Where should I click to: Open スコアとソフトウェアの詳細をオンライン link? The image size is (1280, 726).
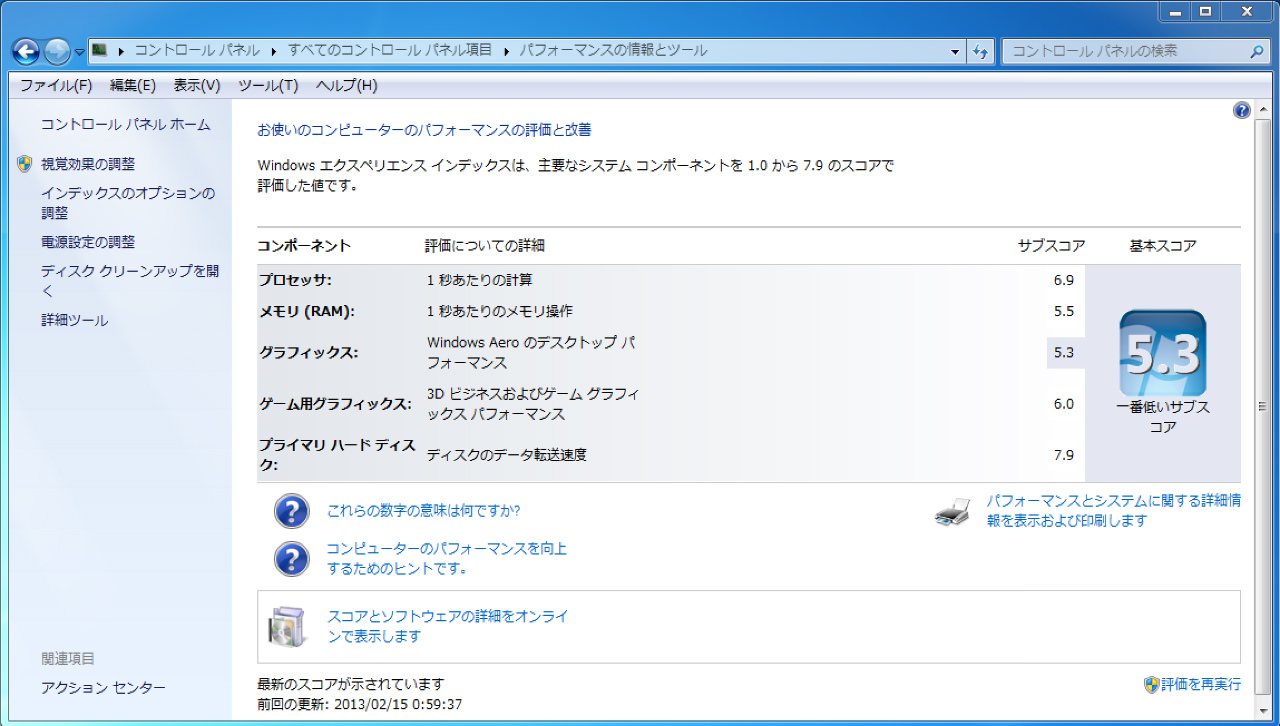point(448,626)
